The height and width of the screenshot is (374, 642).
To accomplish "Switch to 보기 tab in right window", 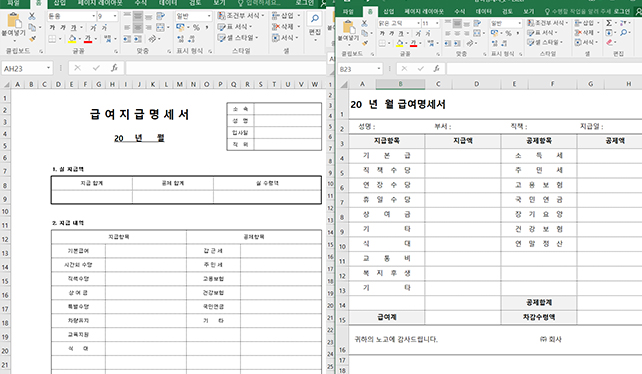I will [528, 11].
